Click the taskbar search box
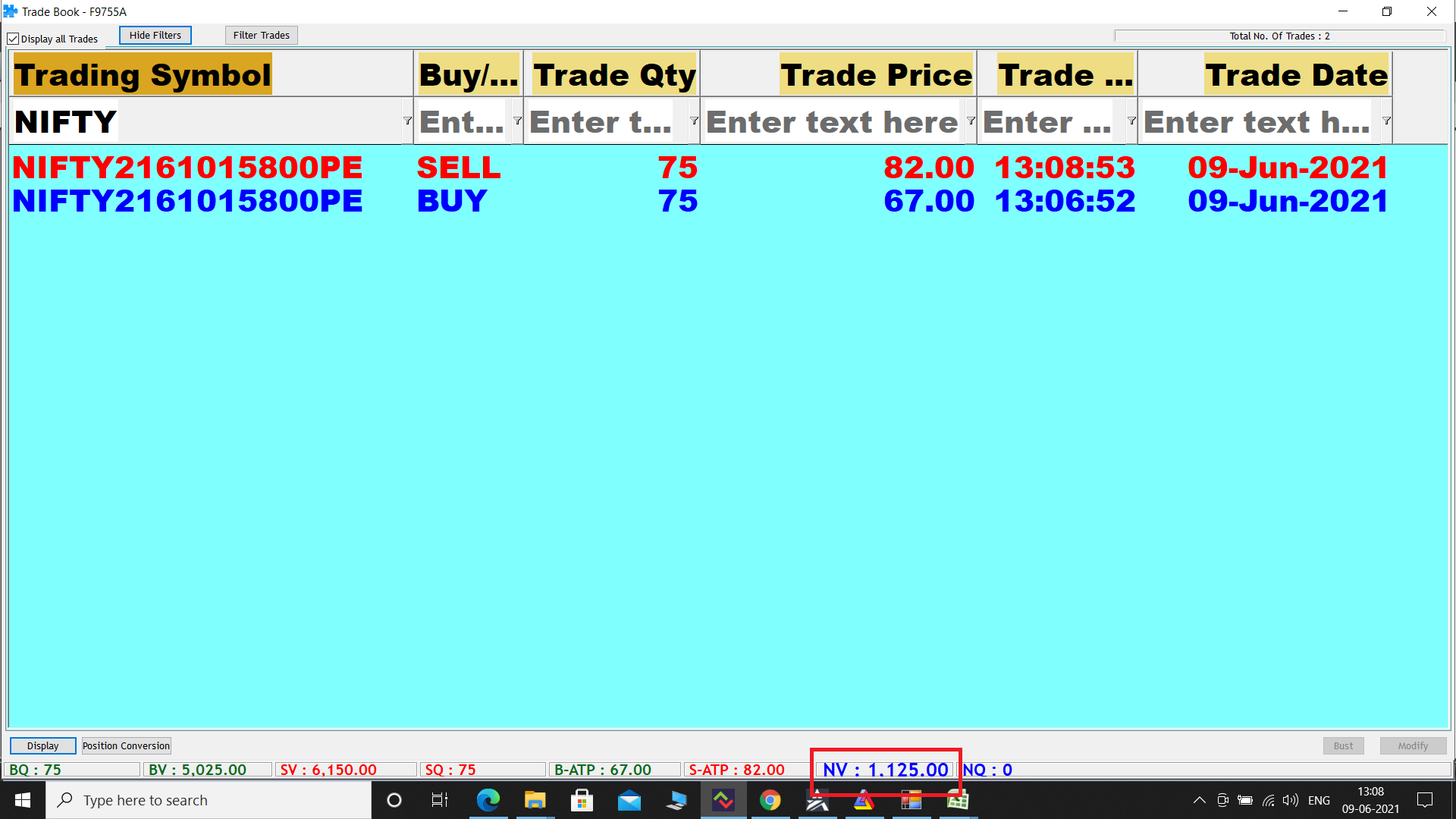1456x819 pixels. tap(209, 800)
